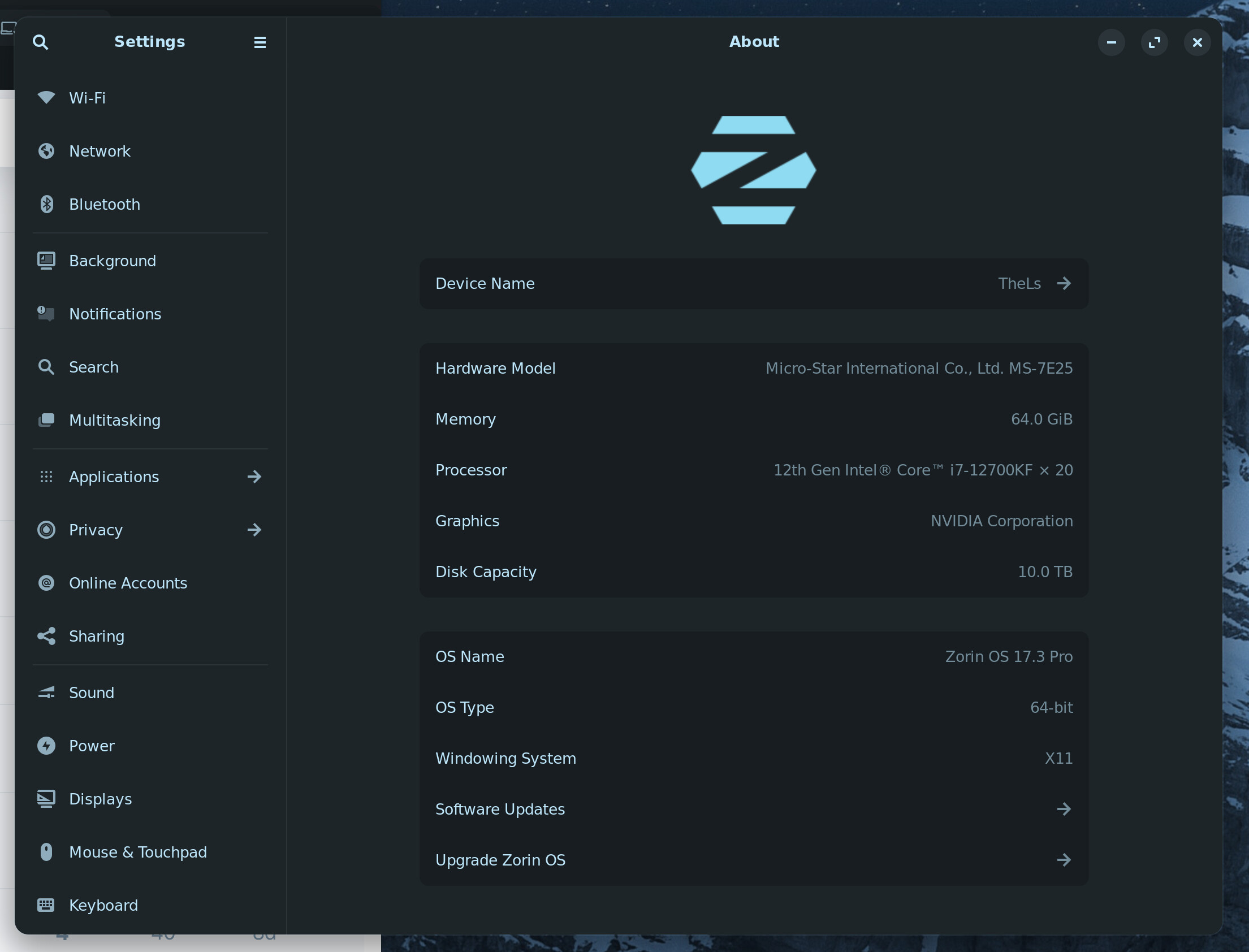Click the search magnifier icon in Settings header
Image resolution: width=1249 pixels, height=952 pixels.
[x=40, y=42]
